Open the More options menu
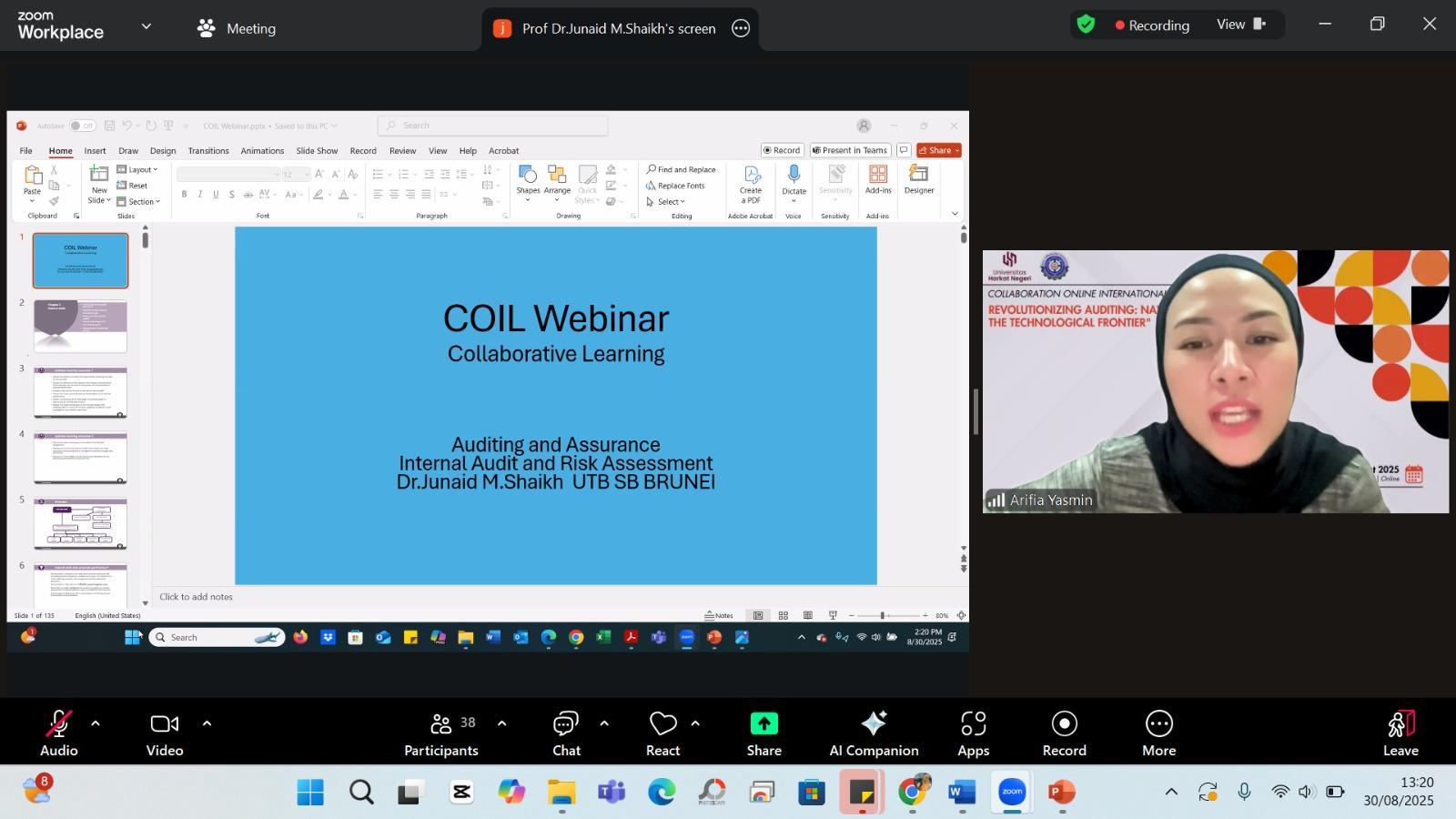Screen dimensions: 1456x819 [1158, 733]
